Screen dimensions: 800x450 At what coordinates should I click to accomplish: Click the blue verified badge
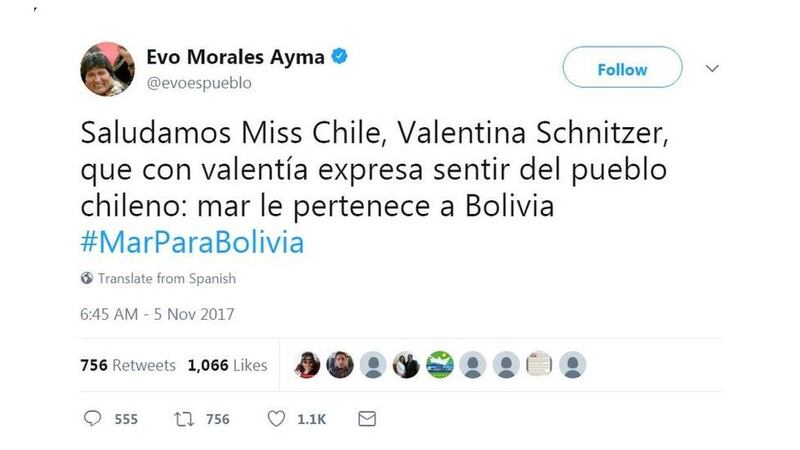339,56
